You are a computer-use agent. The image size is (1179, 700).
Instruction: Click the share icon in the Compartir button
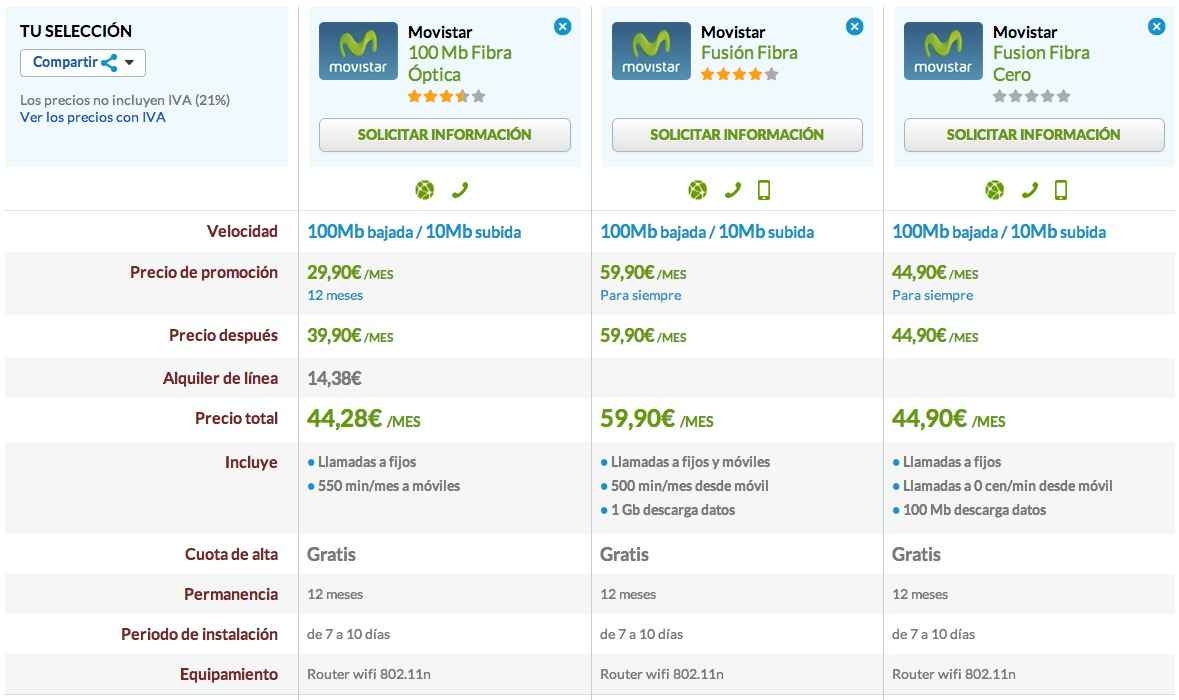(109, 63)
